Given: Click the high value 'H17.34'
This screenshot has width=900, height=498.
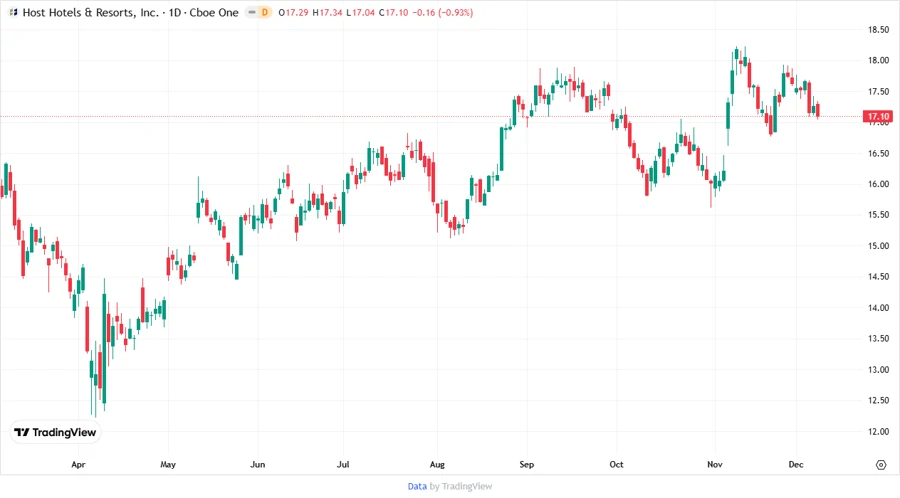Looking at the screenshot, I should point(327,12).
